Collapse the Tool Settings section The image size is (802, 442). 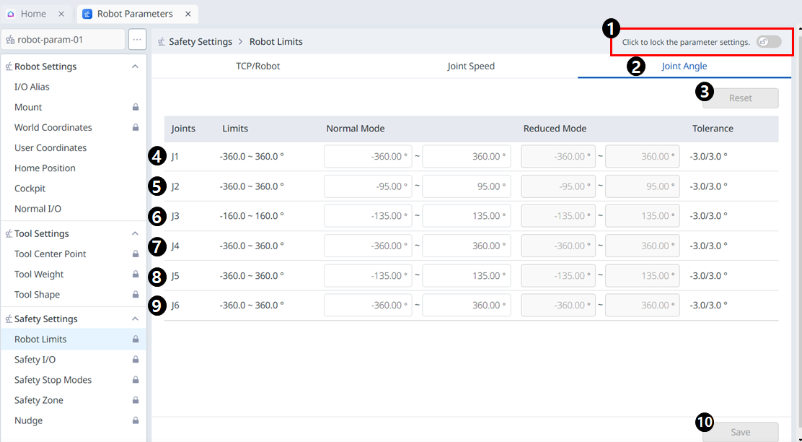(x=135, y=234)
